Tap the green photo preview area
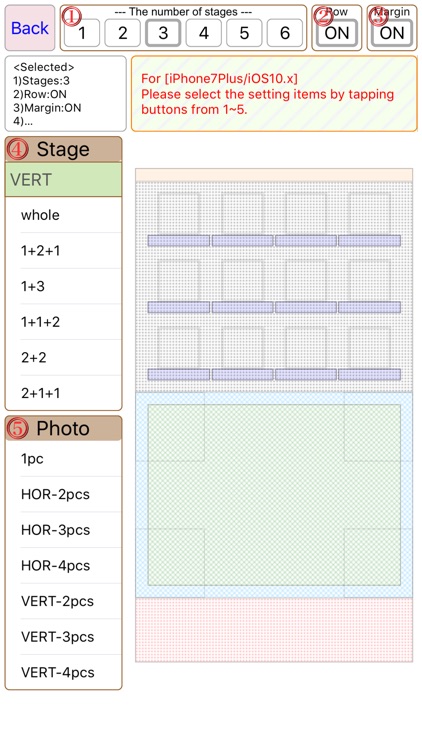The image size is (422, 750). tap(274, 495)
